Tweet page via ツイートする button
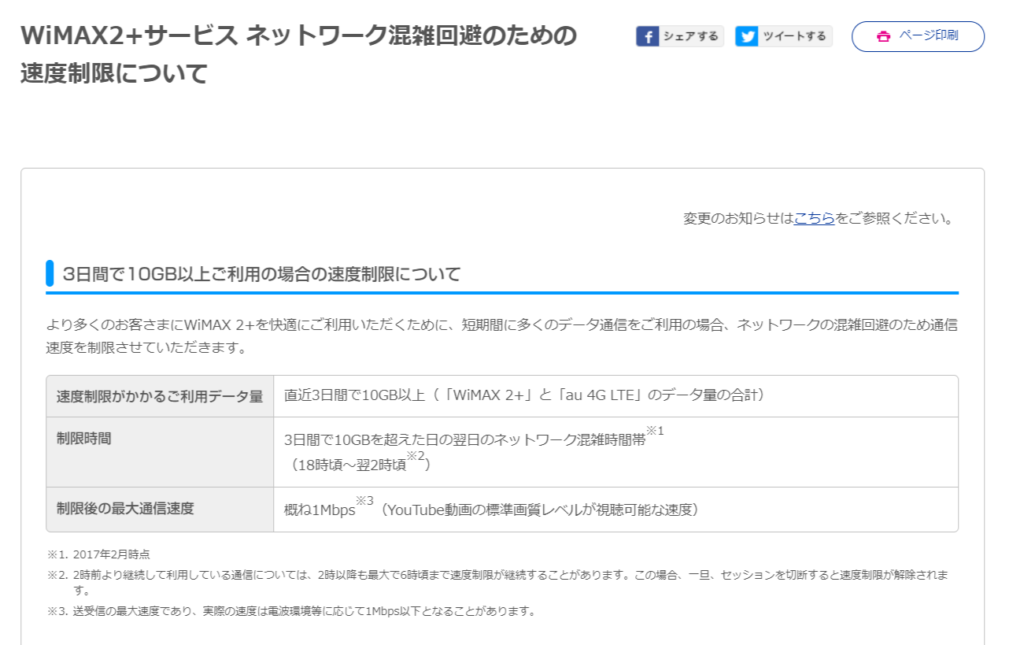 783,37
